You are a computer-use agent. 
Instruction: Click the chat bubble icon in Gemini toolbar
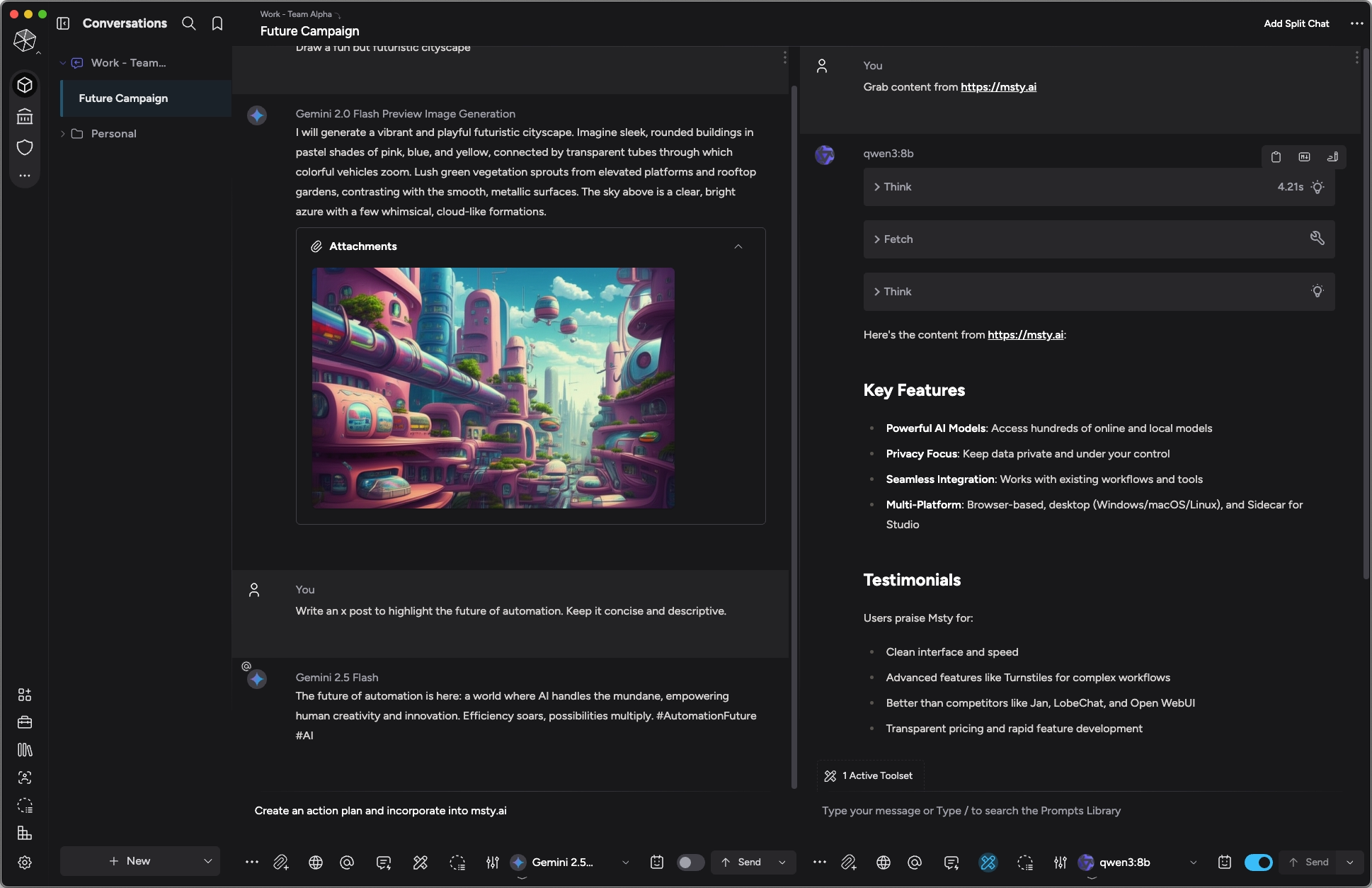click(x=384, y=862)
